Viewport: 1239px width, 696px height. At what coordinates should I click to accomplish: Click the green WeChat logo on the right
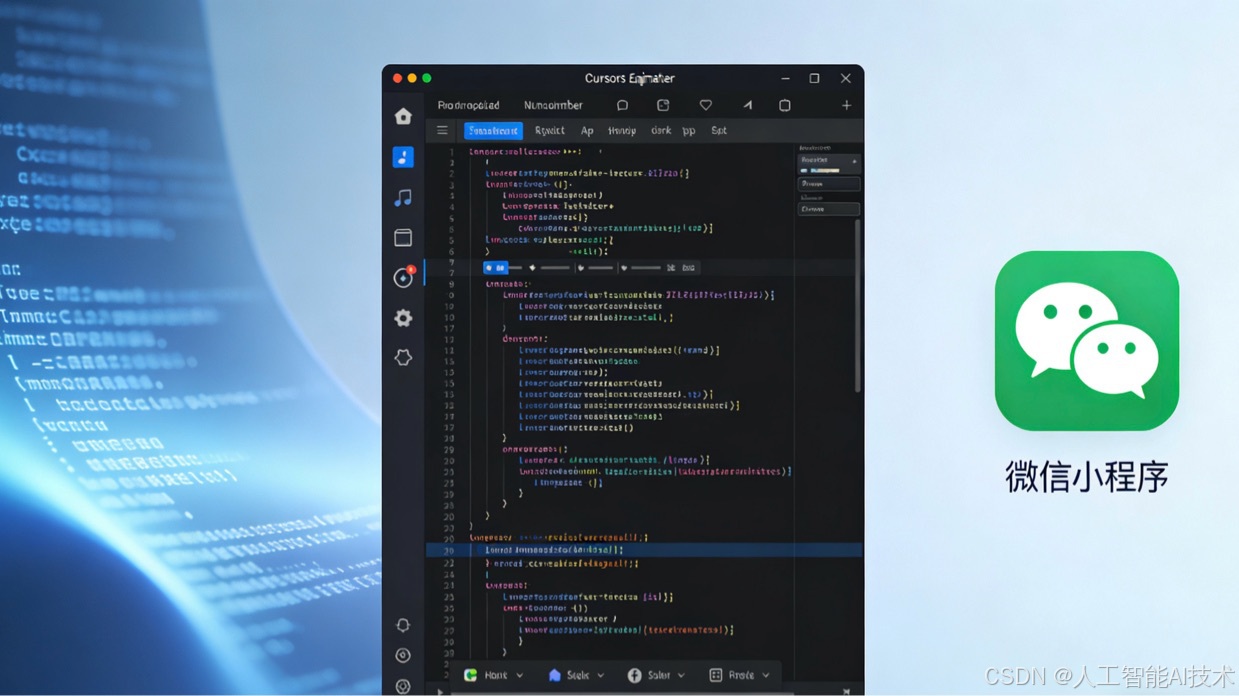click(1087, 341)
